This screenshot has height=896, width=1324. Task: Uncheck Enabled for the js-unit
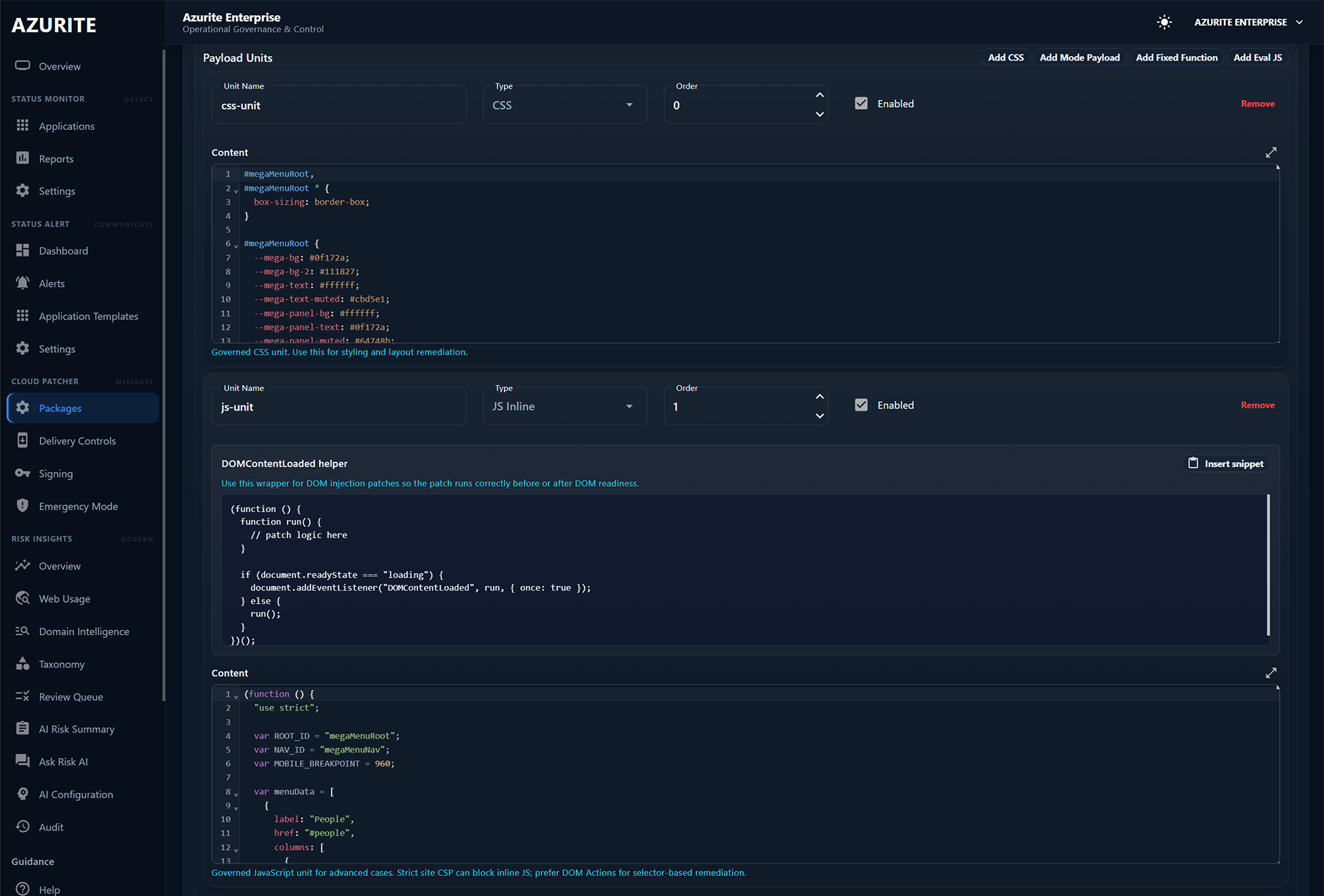pyautogui.click(x=861, y=405)
